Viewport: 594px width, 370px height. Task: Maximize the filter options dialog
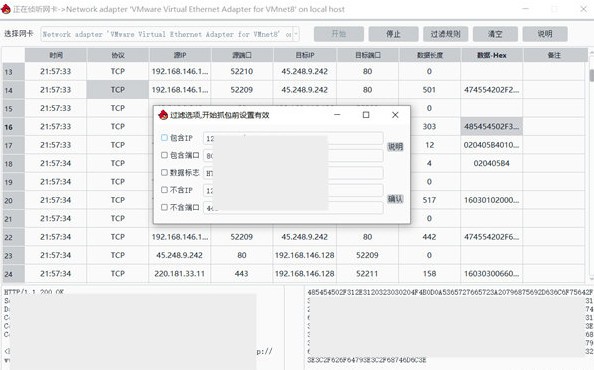pyautogui.click(x=366, y=115)
